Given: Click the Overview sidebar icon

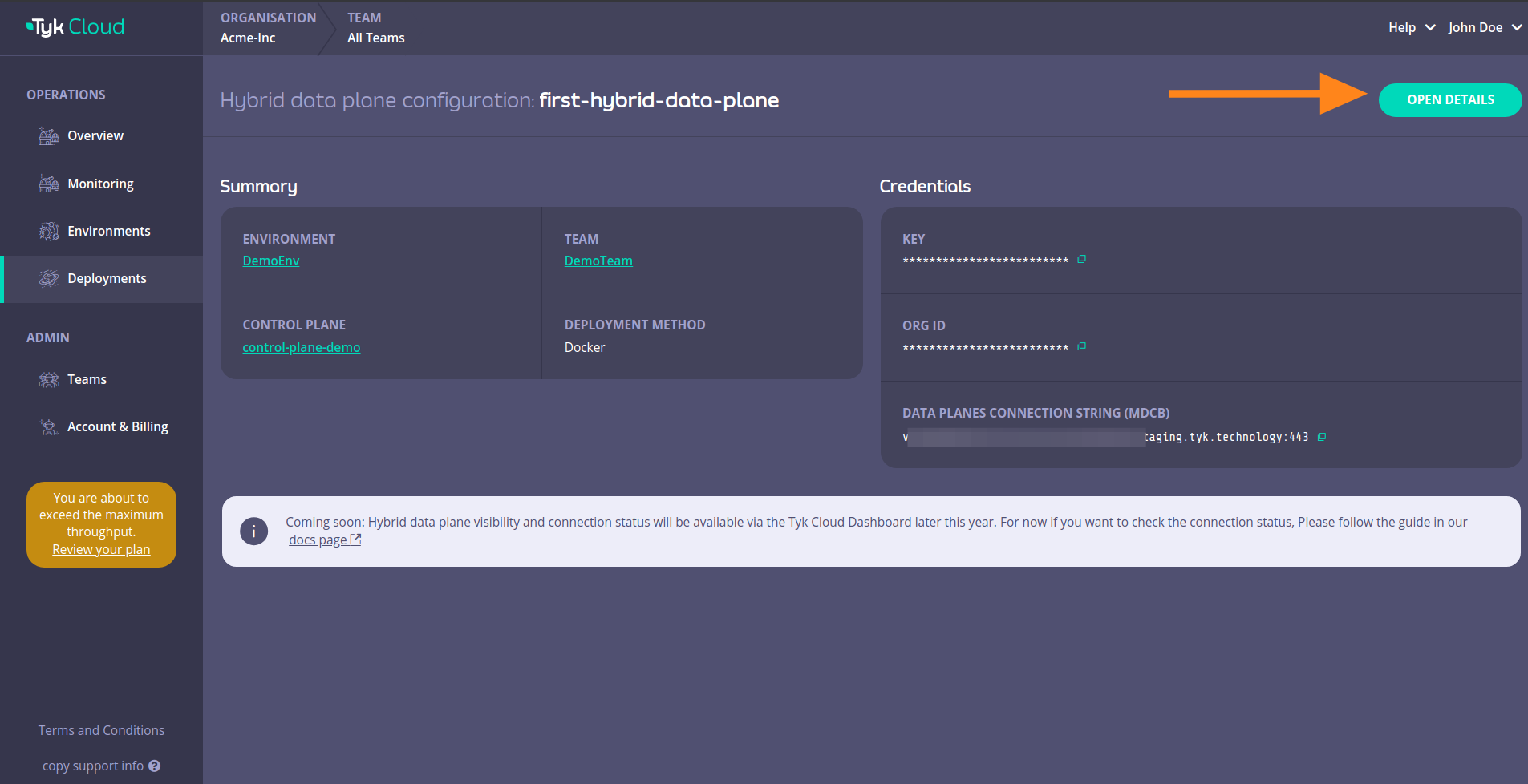Looking at the screenshot, I should [x=49, y=136].
